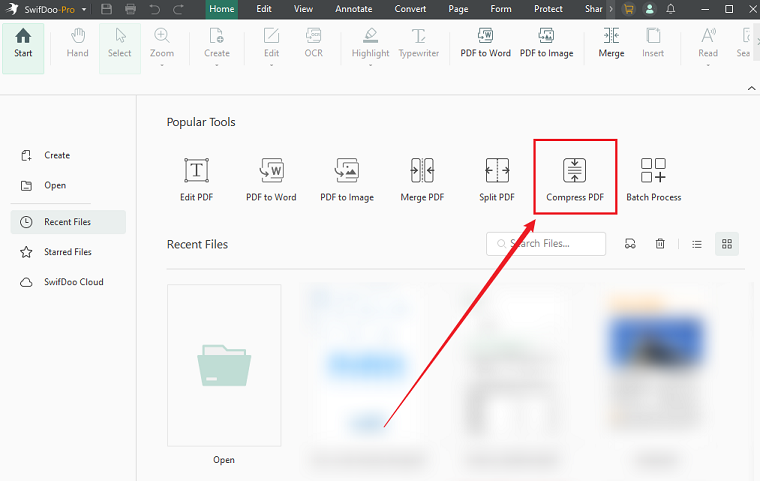This screenshot has width=760, height=481.
Task: Click the undo arrow icon
Action: [155, 9]
